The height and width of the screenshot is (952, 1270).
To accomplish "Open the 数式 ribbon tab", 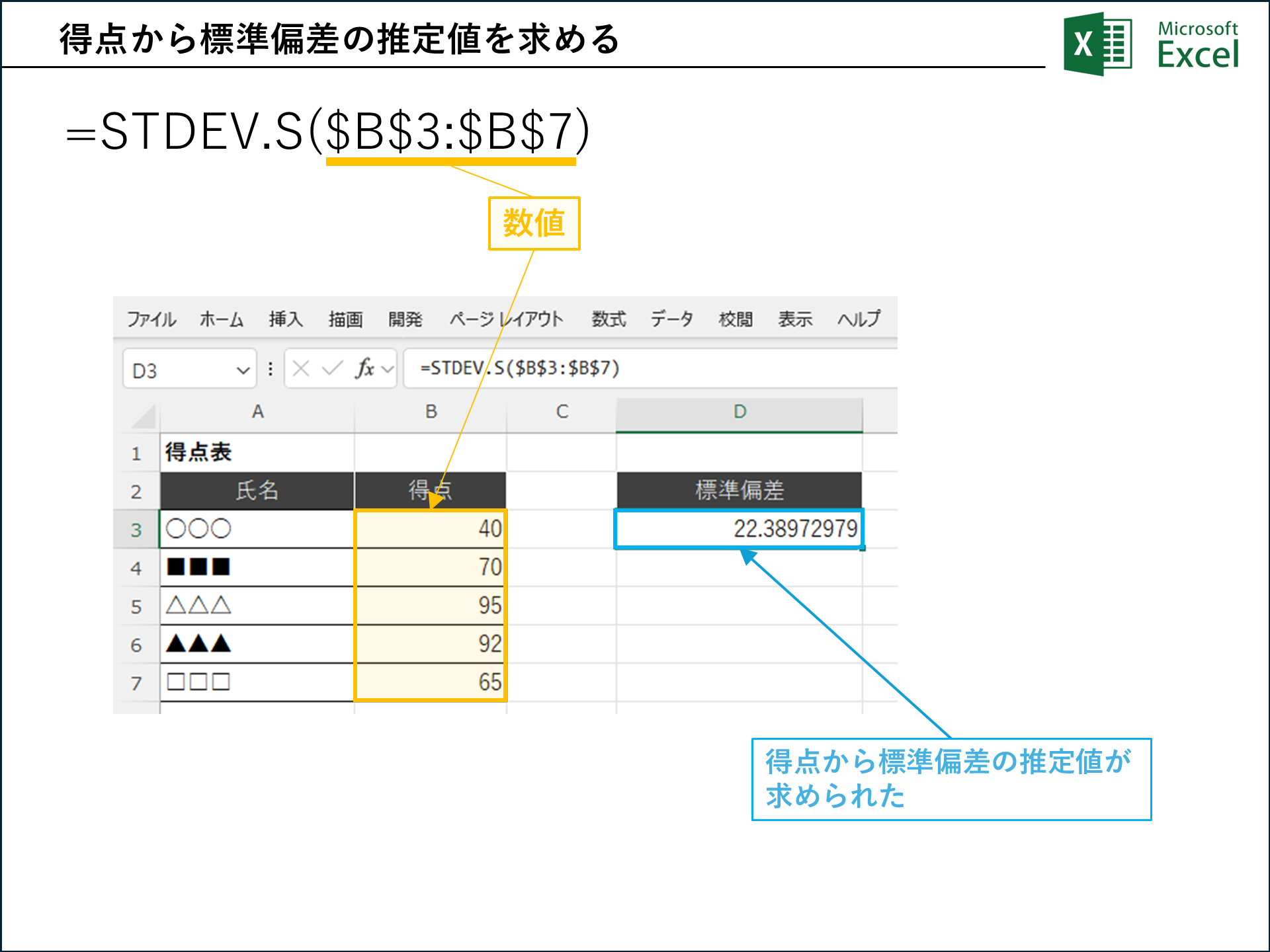I will point(609,319).
